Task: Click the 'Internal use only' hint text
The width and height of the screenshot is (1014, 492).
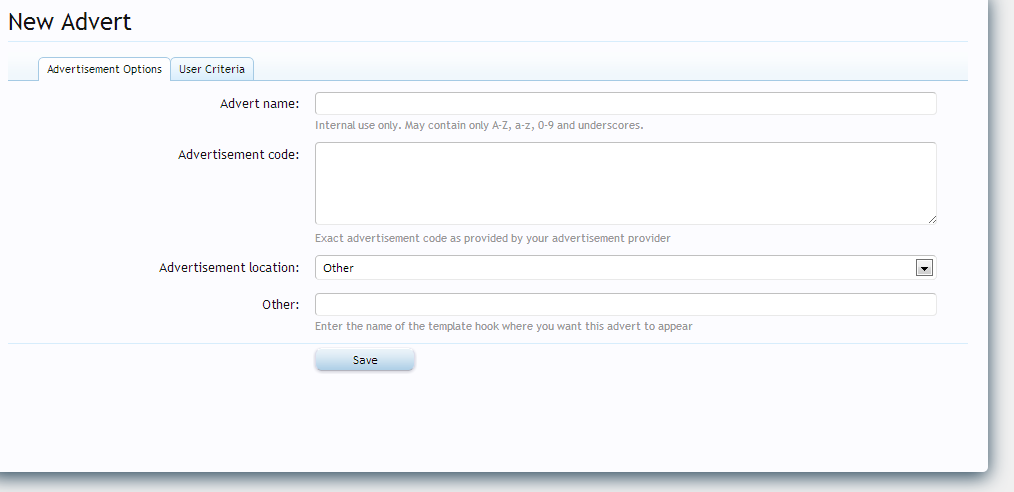Action: (x=478, y=126)
